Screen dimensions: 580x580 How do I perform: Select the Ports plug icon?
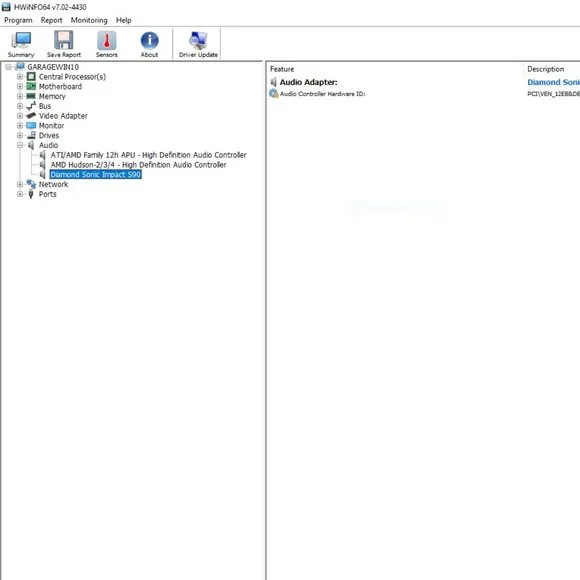(x=31, y=194)
